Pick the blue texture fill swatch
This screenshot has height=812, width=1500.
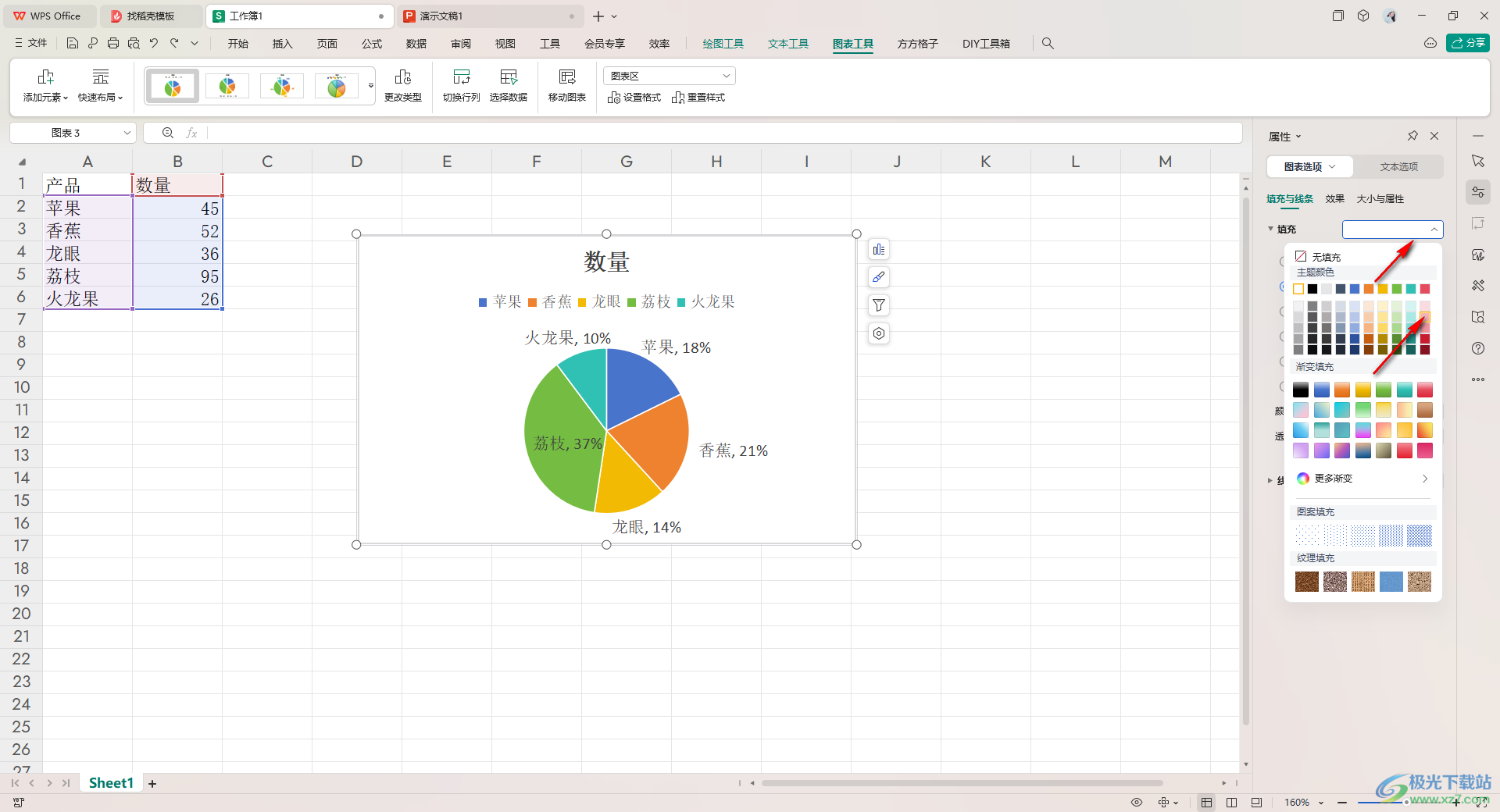[x=1391, y=582]
